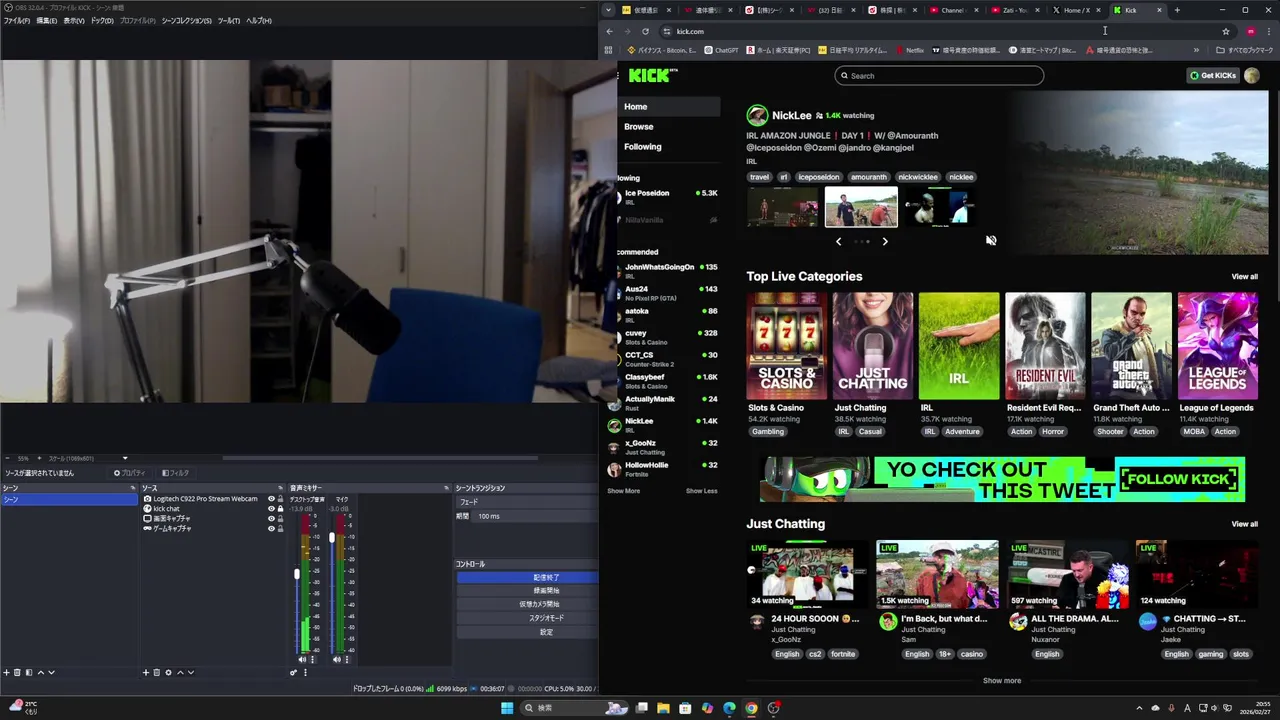Open the フェード scene transition dropdown
Viewport: 1280px width, 720px height.
[526, 501]
